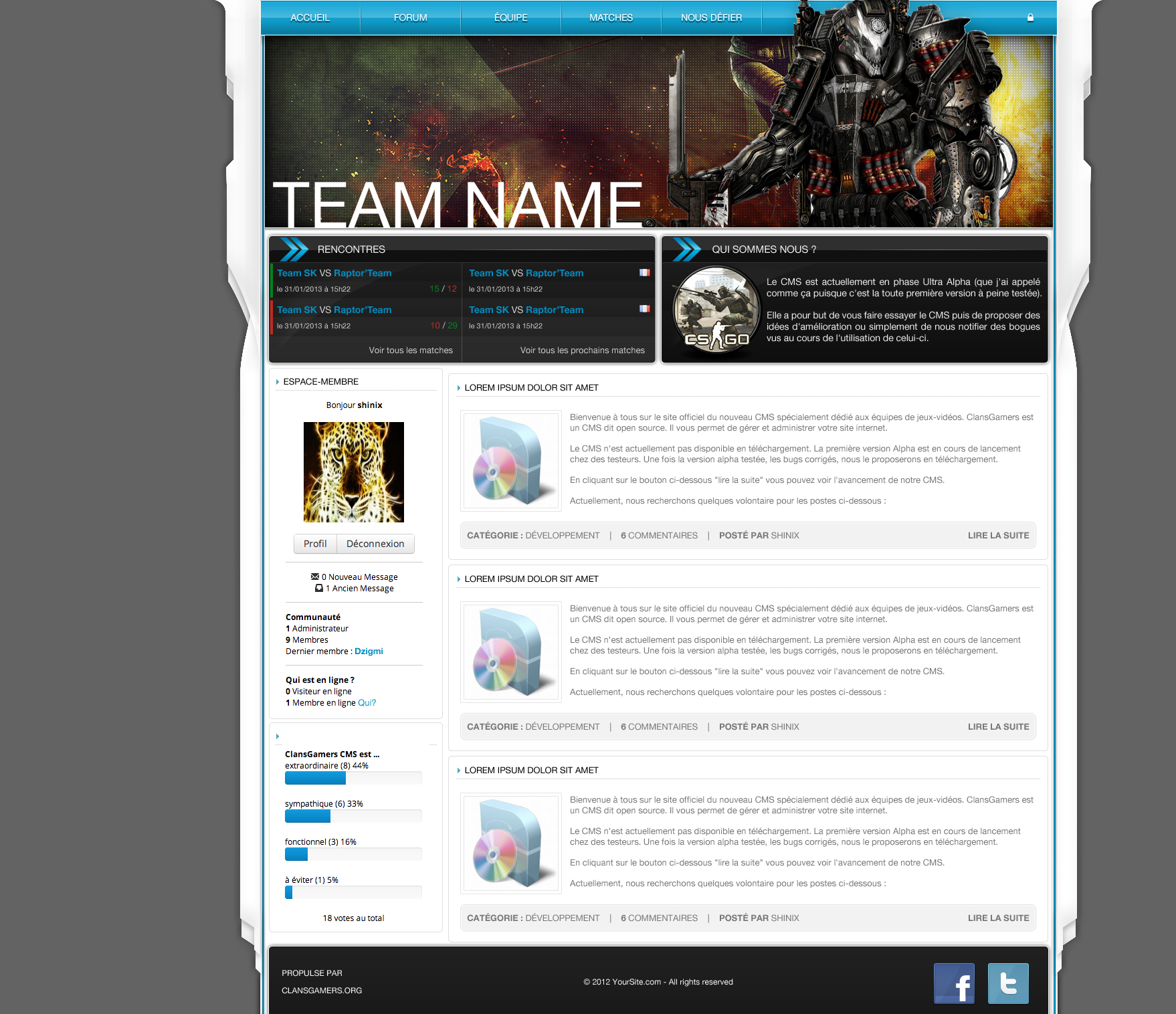The width and height of the screenshot is (1176, 1014).
Task: Click 'ClansGamers CMS est ...' poll question
Action: (x=332, y=754)
